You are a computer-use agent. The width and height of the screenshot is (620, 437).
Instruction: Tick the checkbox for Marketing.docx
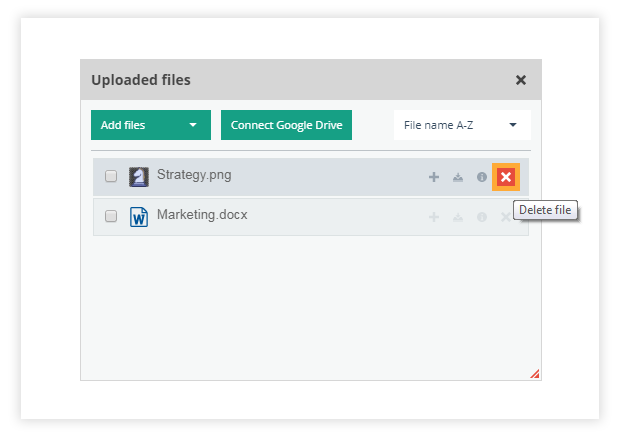coord(111,216)
